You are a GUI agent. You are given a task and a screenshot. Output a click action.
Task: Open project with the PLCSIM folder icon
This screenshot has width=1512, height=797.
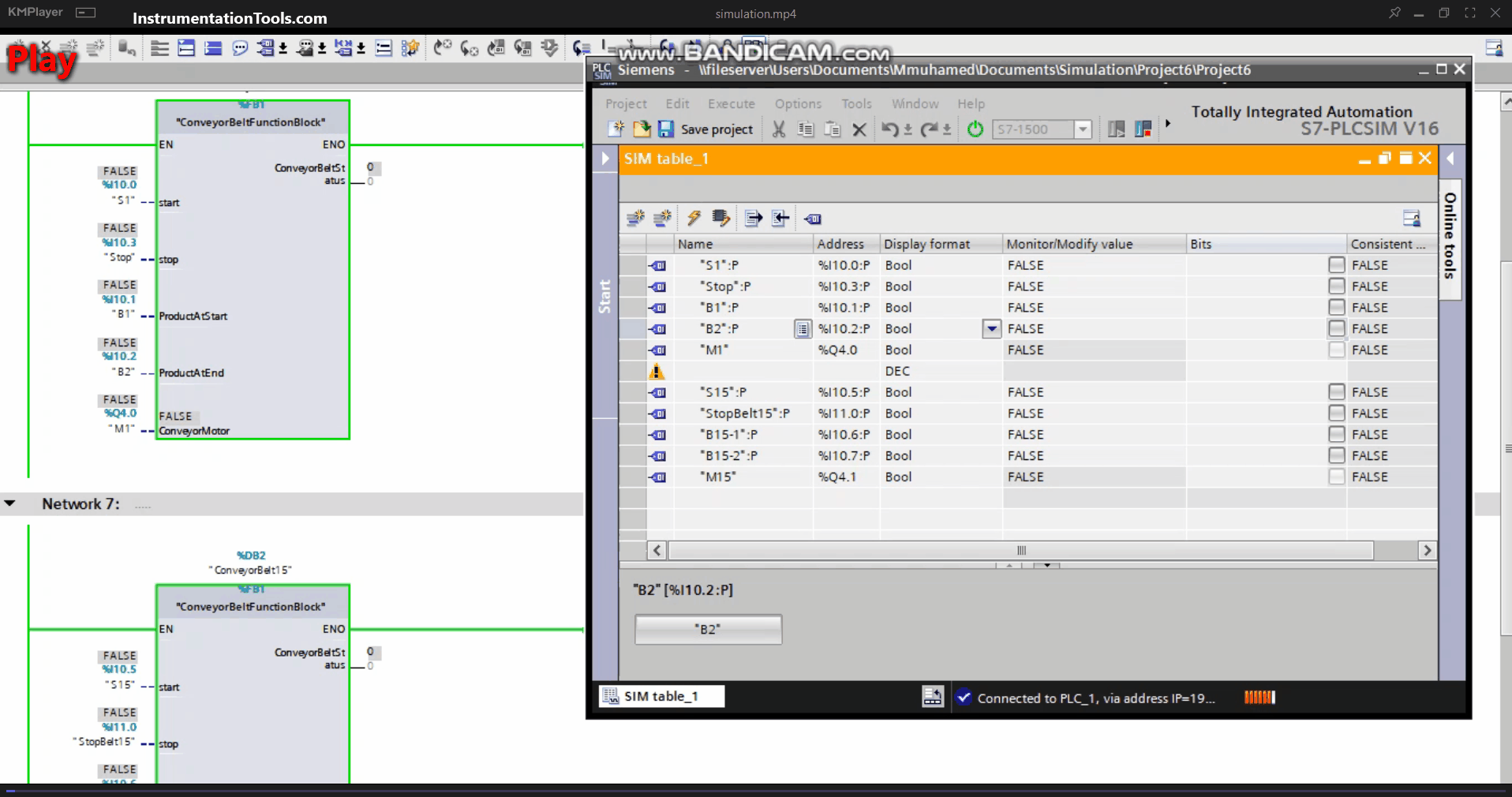642,129
